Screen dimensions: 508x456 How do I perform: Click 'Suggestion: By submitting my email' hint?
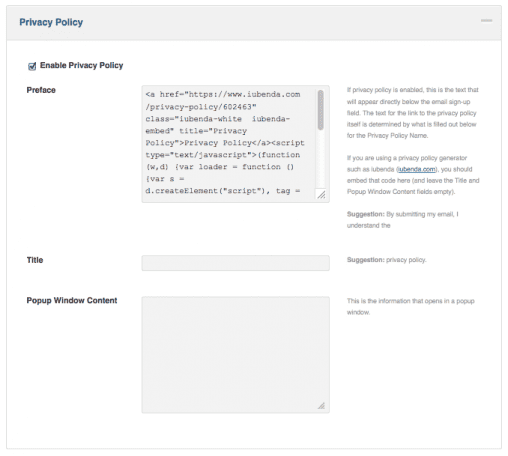pyautogui.click(x=403, y=220)
